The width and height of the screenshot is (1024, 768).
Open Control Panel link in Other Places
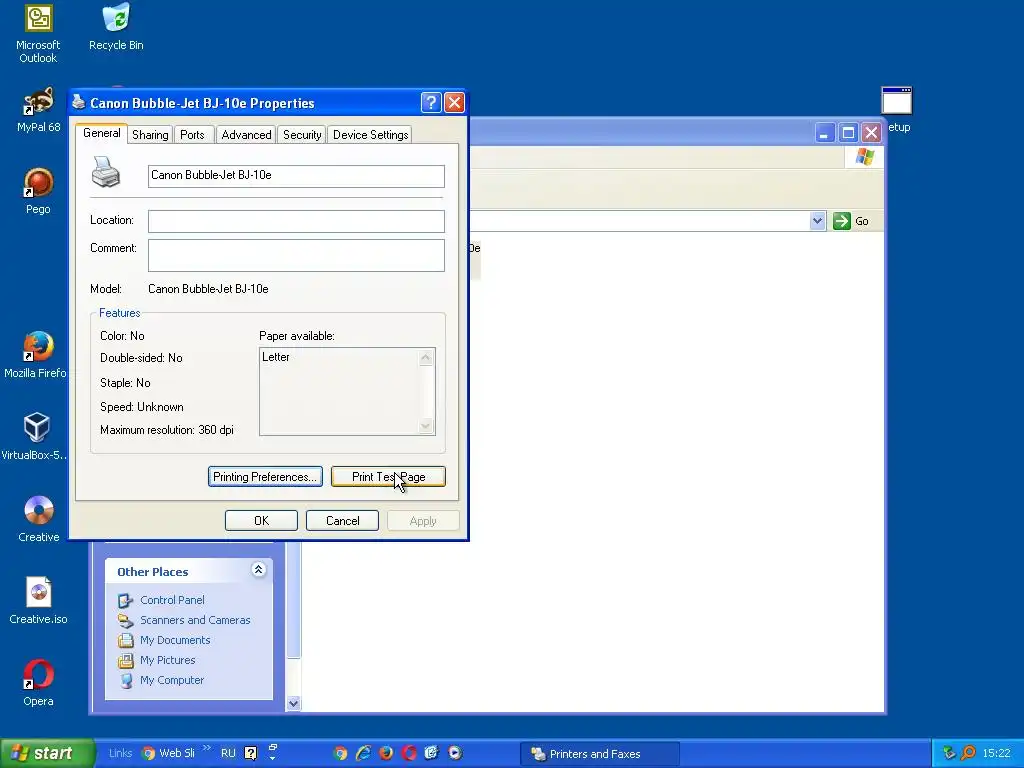pos(172,600)
